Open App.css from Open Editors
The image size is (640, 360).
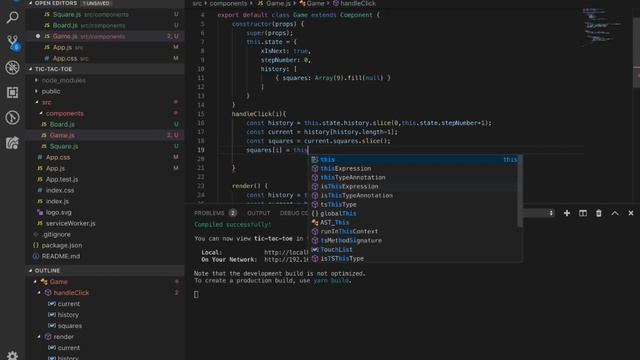(x=105, y=58)
